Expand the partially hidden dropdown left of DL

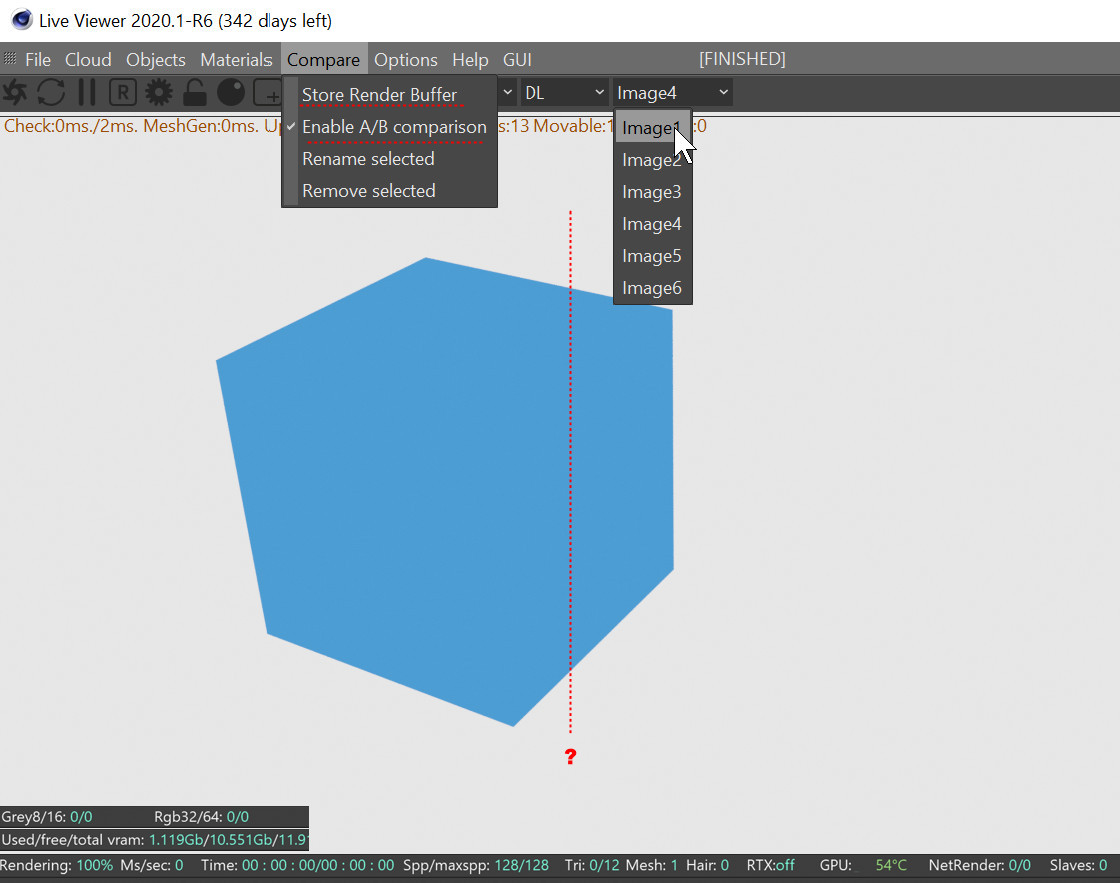tap(507, 93)
